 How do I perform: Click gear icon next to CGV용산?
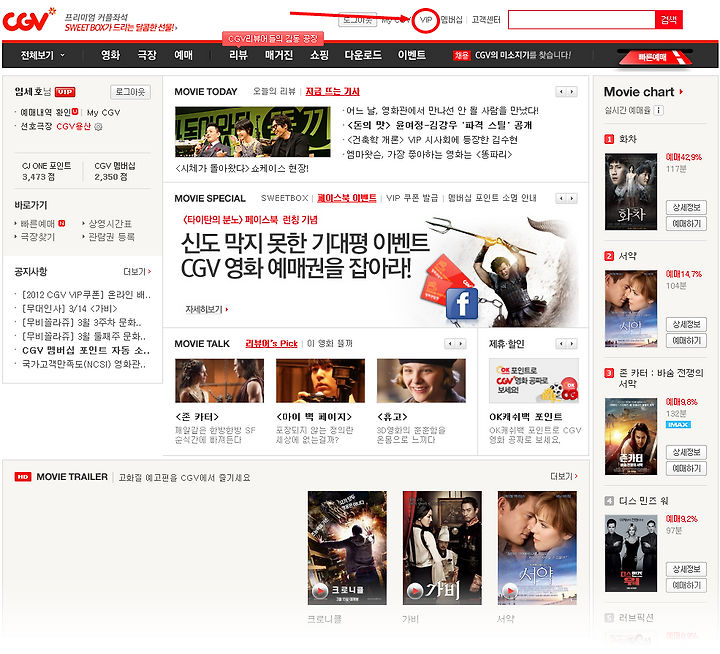[98, 126]
